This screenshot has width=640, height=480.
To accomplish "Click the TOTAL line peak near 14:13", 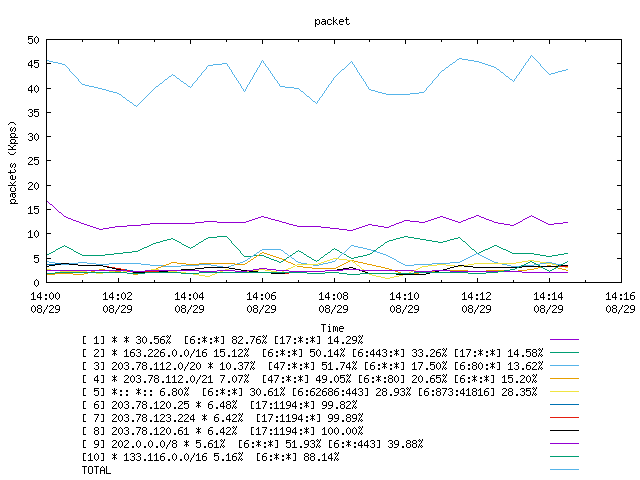I will coord(531,56).
